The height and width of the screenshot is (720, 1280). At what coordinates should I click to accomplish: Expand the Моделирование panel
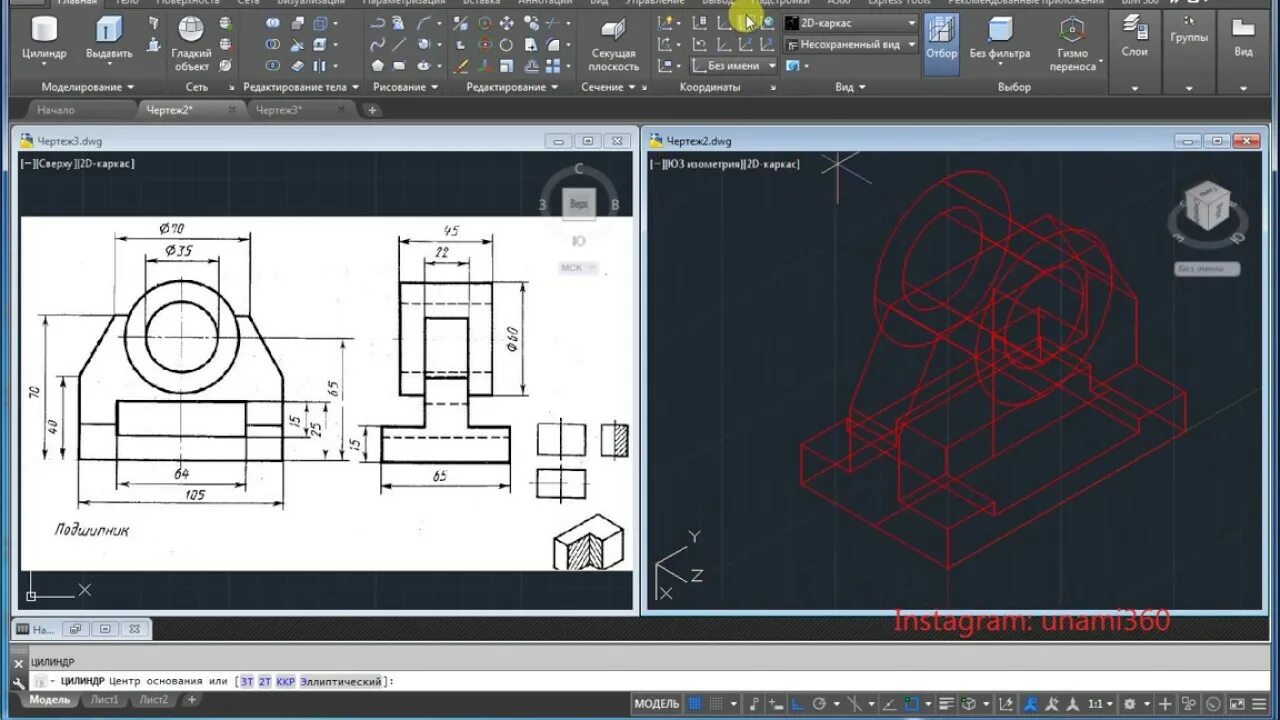click(x=88, y=87)
